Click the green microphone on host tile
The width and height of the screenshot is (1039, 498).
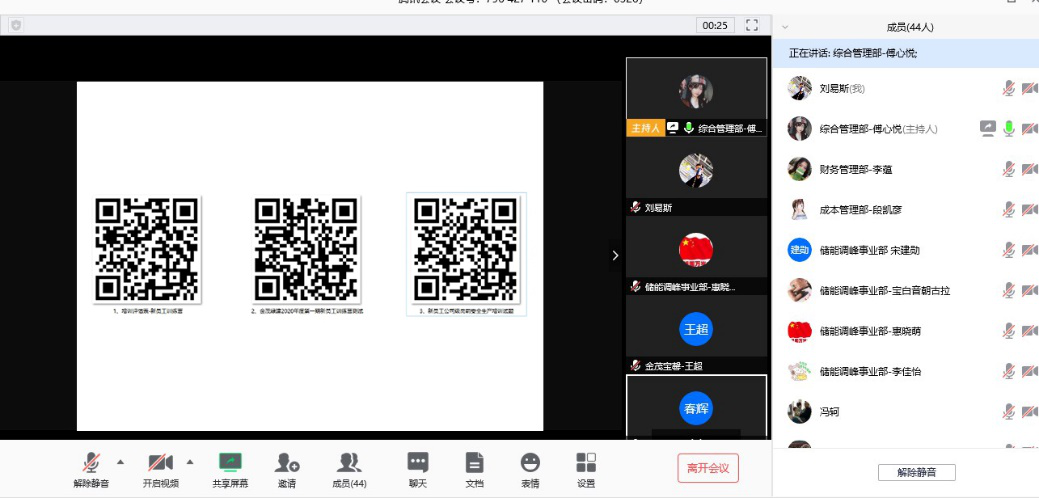point(688,128)
